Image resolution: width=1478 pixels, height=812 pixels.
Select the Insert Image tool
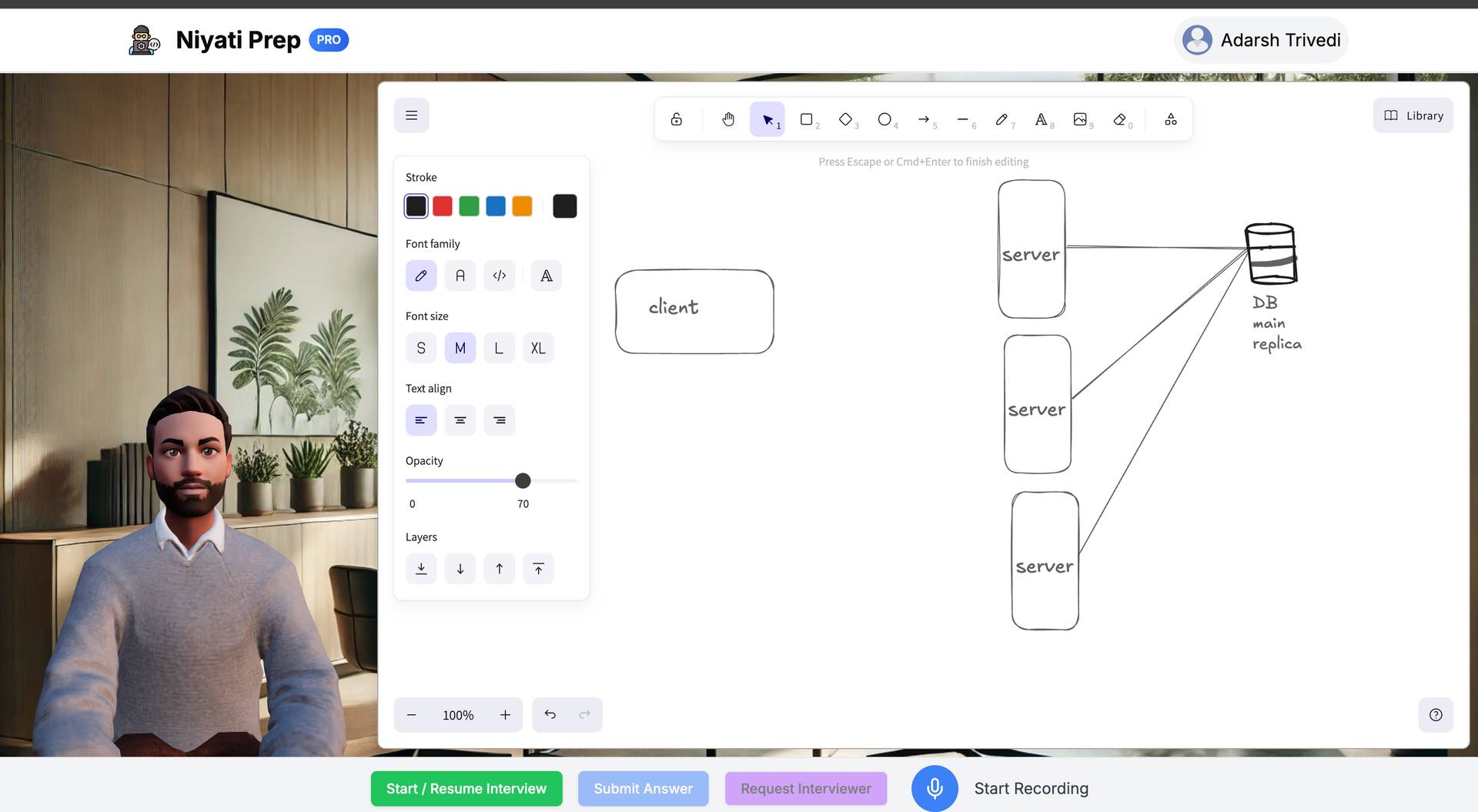pos(1080,119)
